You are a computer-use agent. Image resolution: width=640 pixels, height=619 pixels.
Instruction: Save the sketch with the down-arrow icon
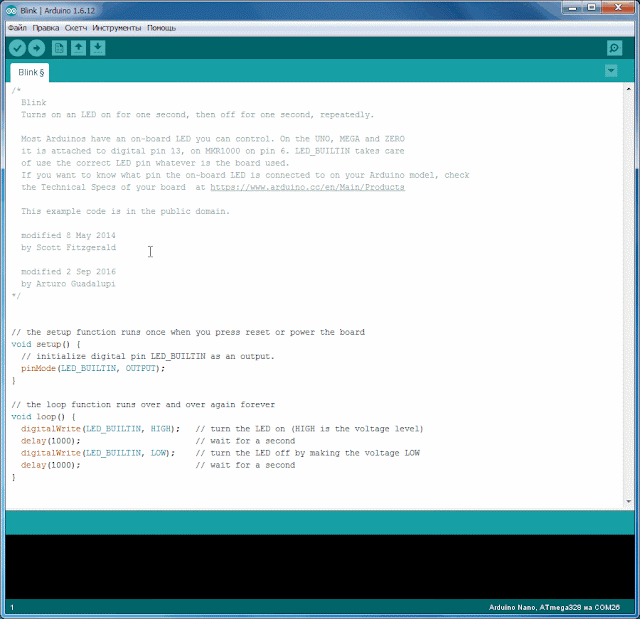[x=98, y=48]
